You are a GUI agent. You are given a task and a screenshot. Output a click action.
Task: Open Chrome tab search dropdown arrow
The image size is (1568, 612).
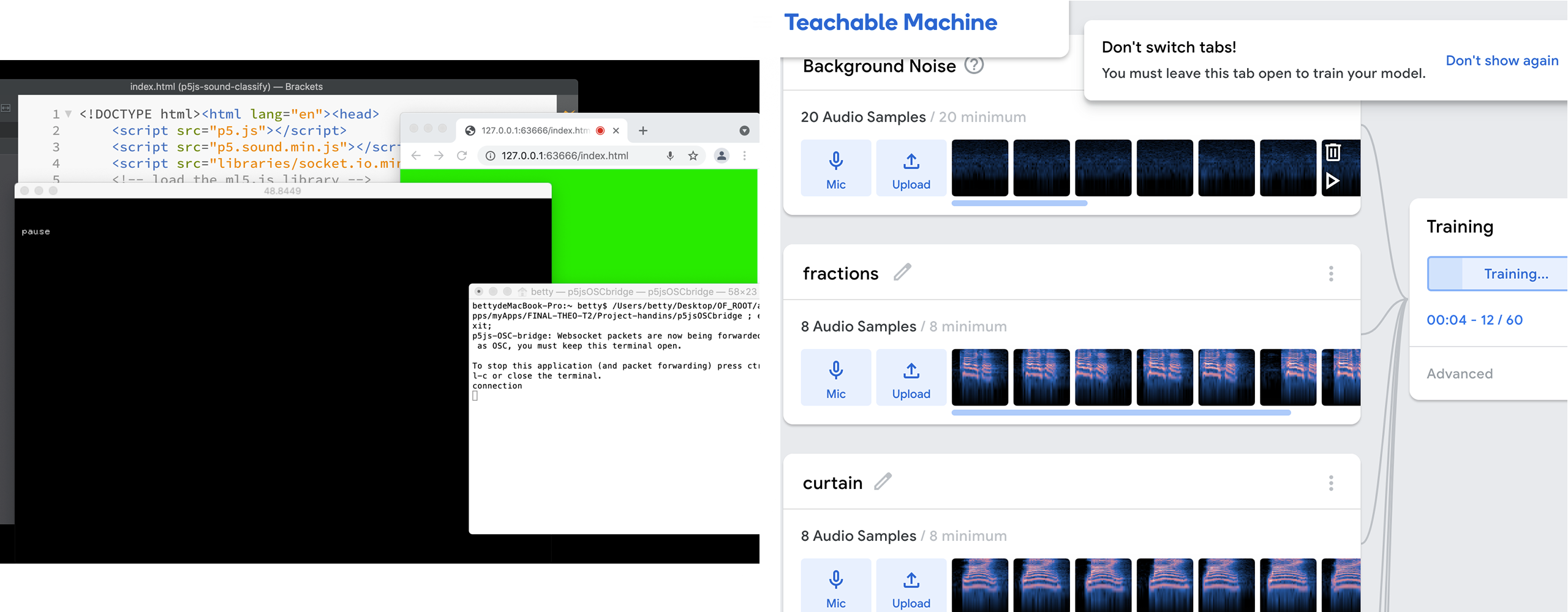pos(744,130)
